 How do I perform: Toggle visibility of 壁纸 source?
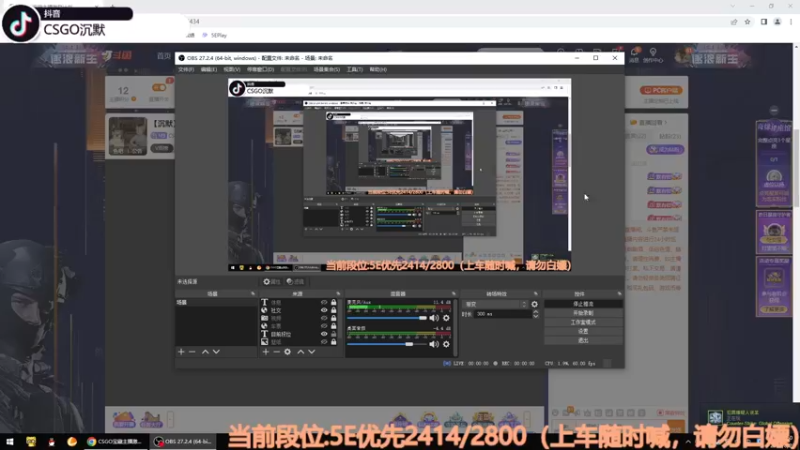[324, 342]
